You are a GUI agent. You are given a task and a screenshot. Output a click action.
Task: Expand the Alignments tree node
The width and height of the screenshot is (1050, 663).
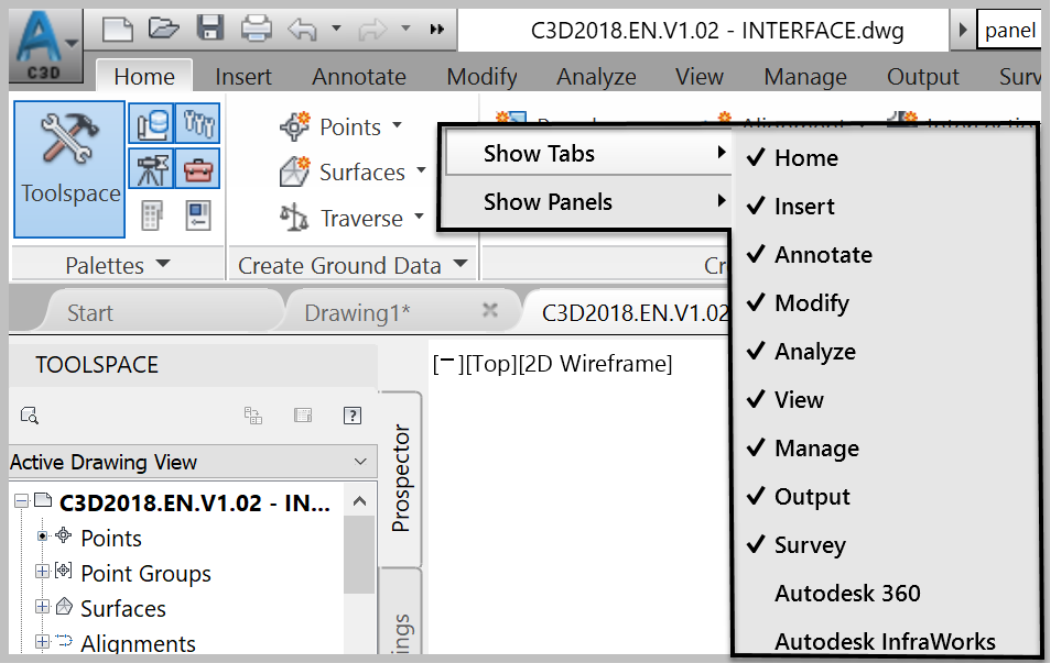pos(42,642)
